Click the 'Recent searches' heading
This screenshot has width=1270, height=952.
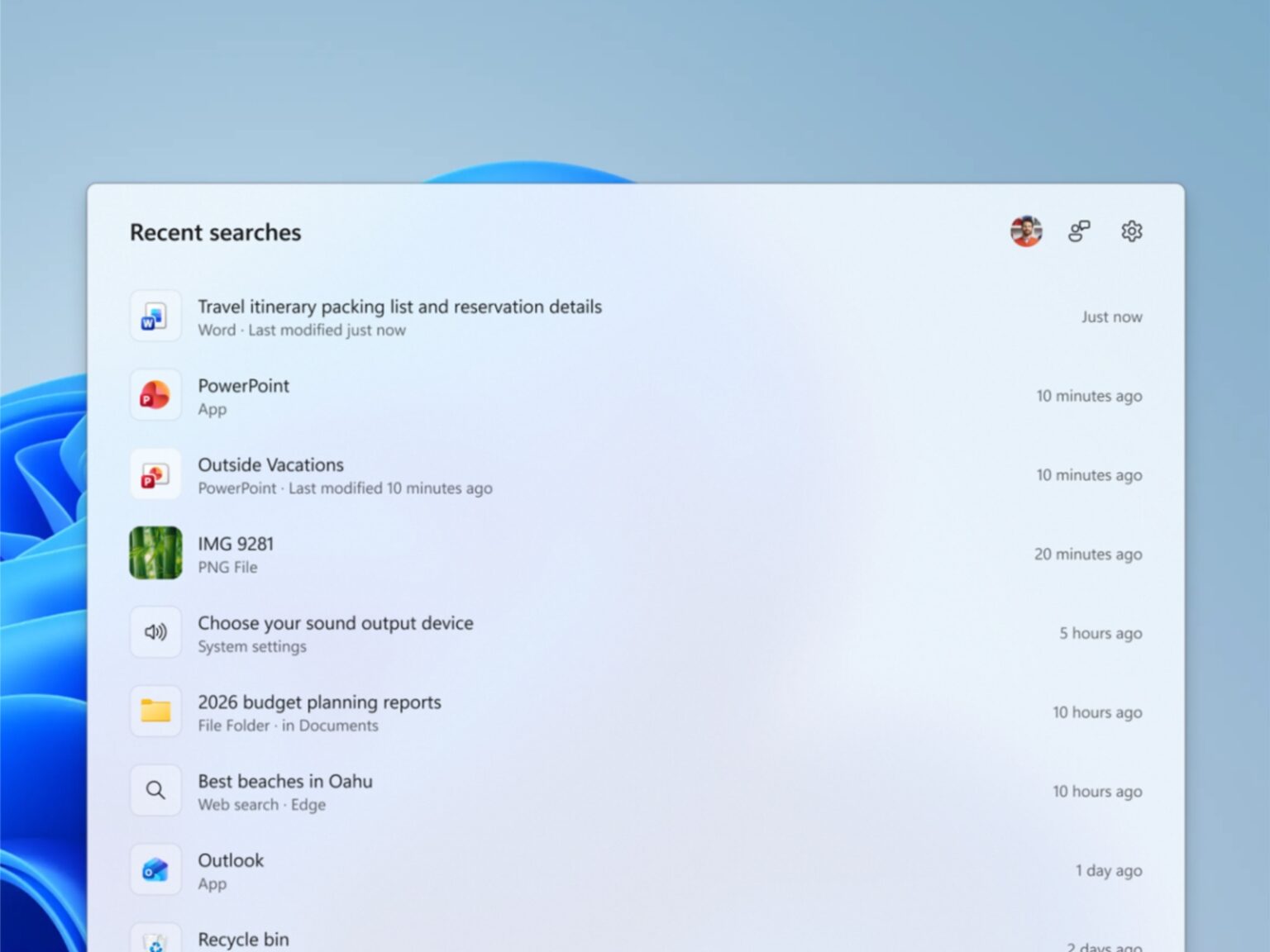[x=215, y=232]
